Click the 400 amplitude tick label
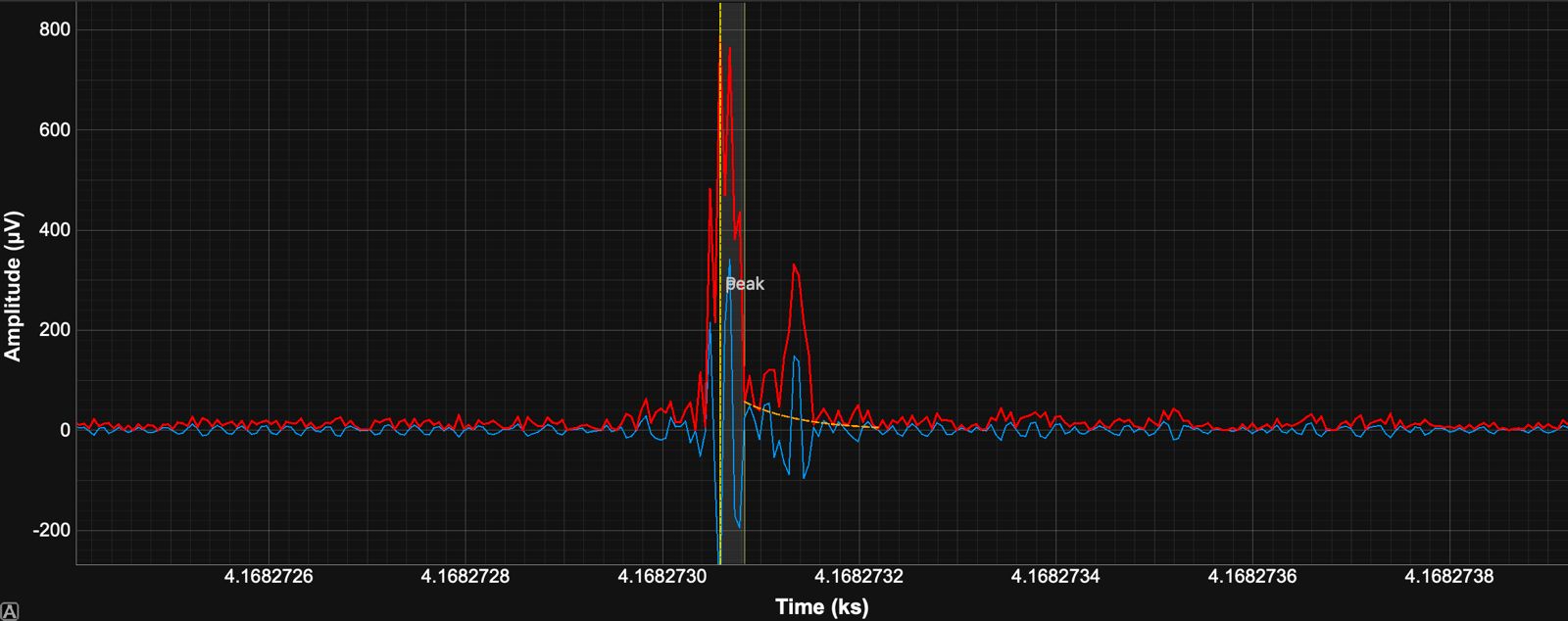Screen dimensions: 1568x621 (x=55, y=230)
